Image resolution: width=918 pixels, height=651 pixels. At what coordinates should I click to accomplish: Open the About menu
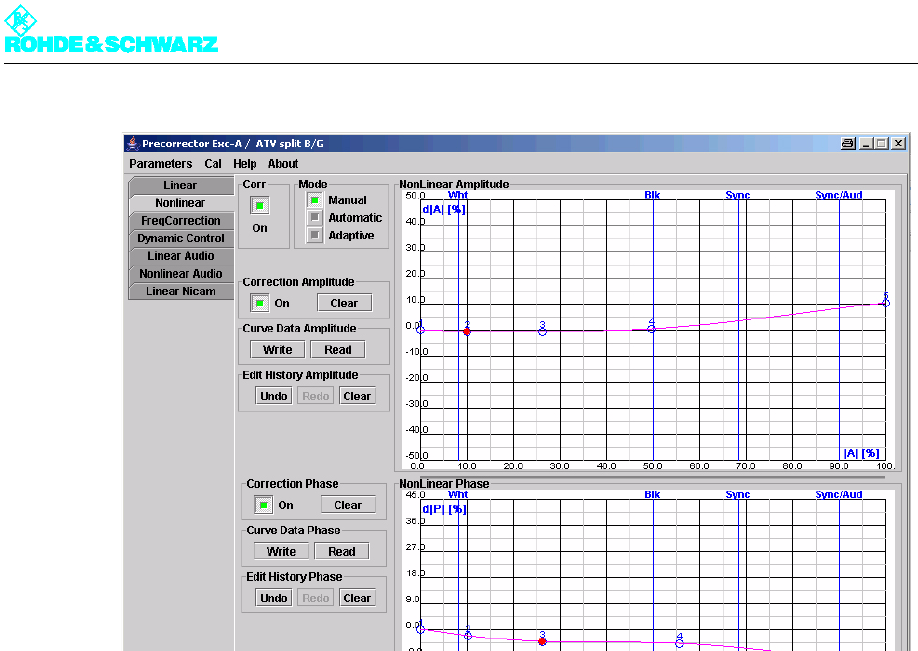coord(283,164)
